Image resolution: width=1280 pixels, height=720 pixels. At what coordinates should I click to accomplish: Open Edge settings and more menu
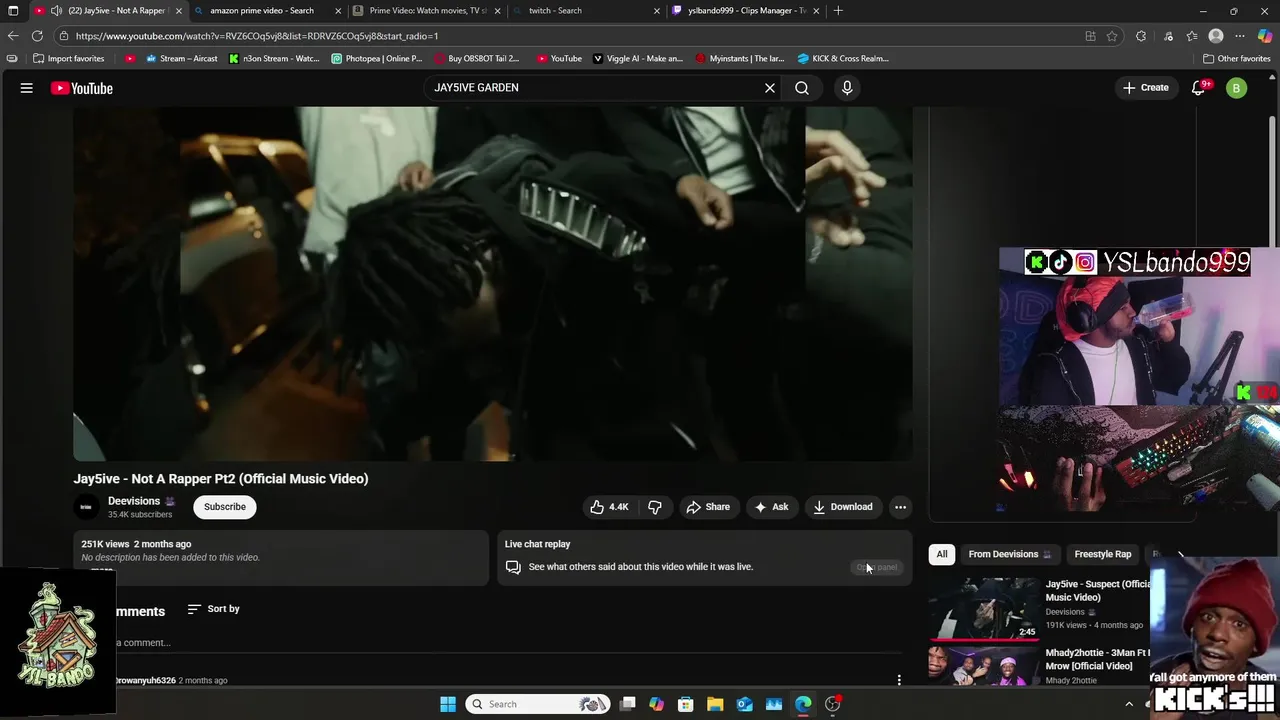click(x=1240, y=36)
